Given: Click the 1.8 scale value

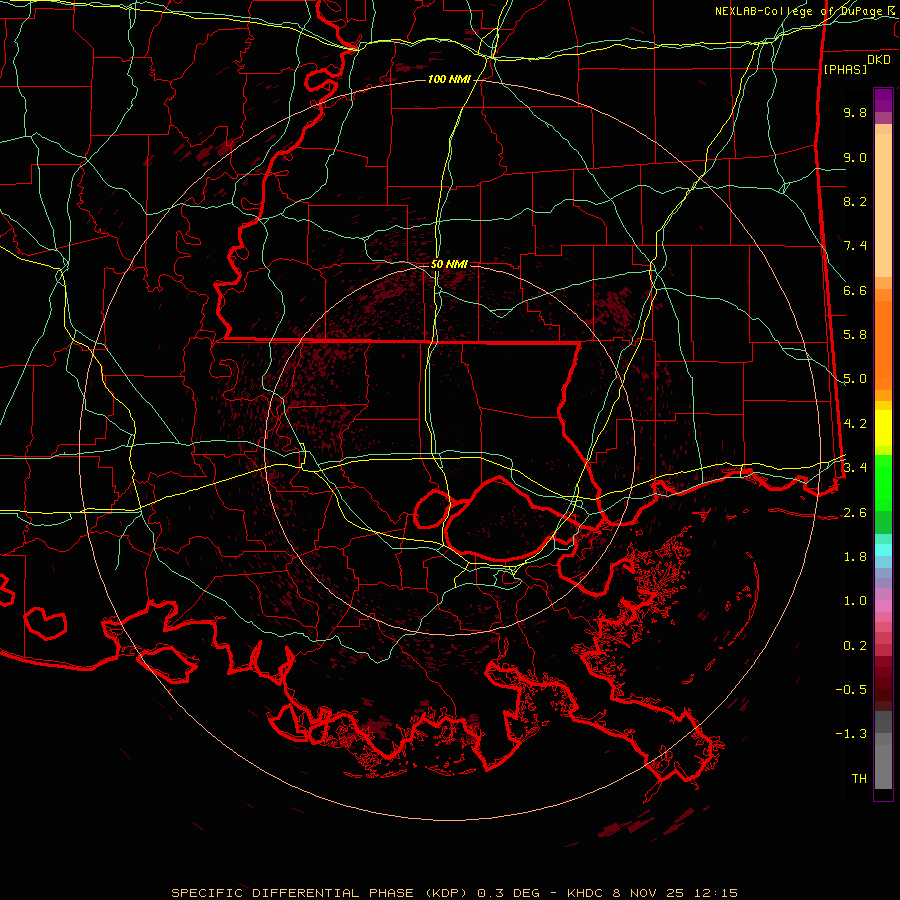Looking at the screenshot, I should click(855, 557).
